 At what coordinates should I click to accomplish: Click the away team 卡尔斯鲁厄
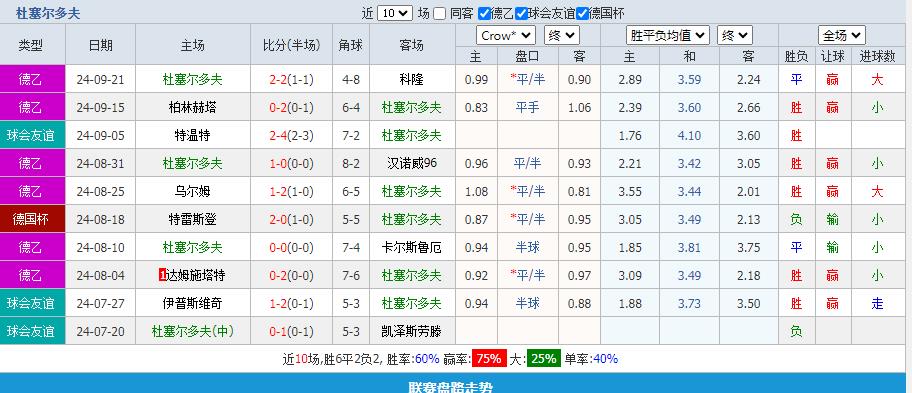tap(412, 247)
